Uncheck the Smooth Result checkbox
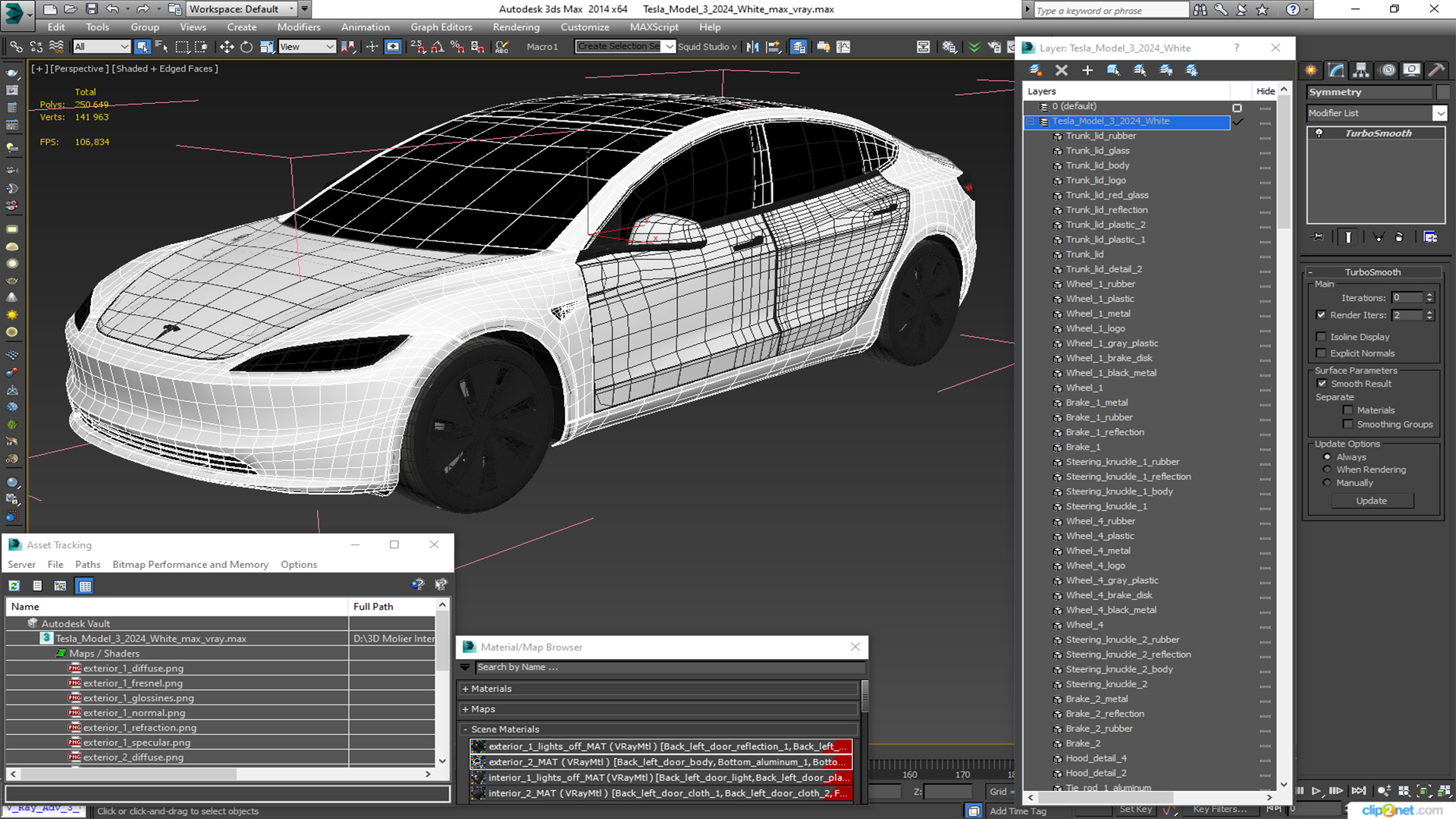The image size is (1456, 819). pyautogui.click(x=1322, y=384)
